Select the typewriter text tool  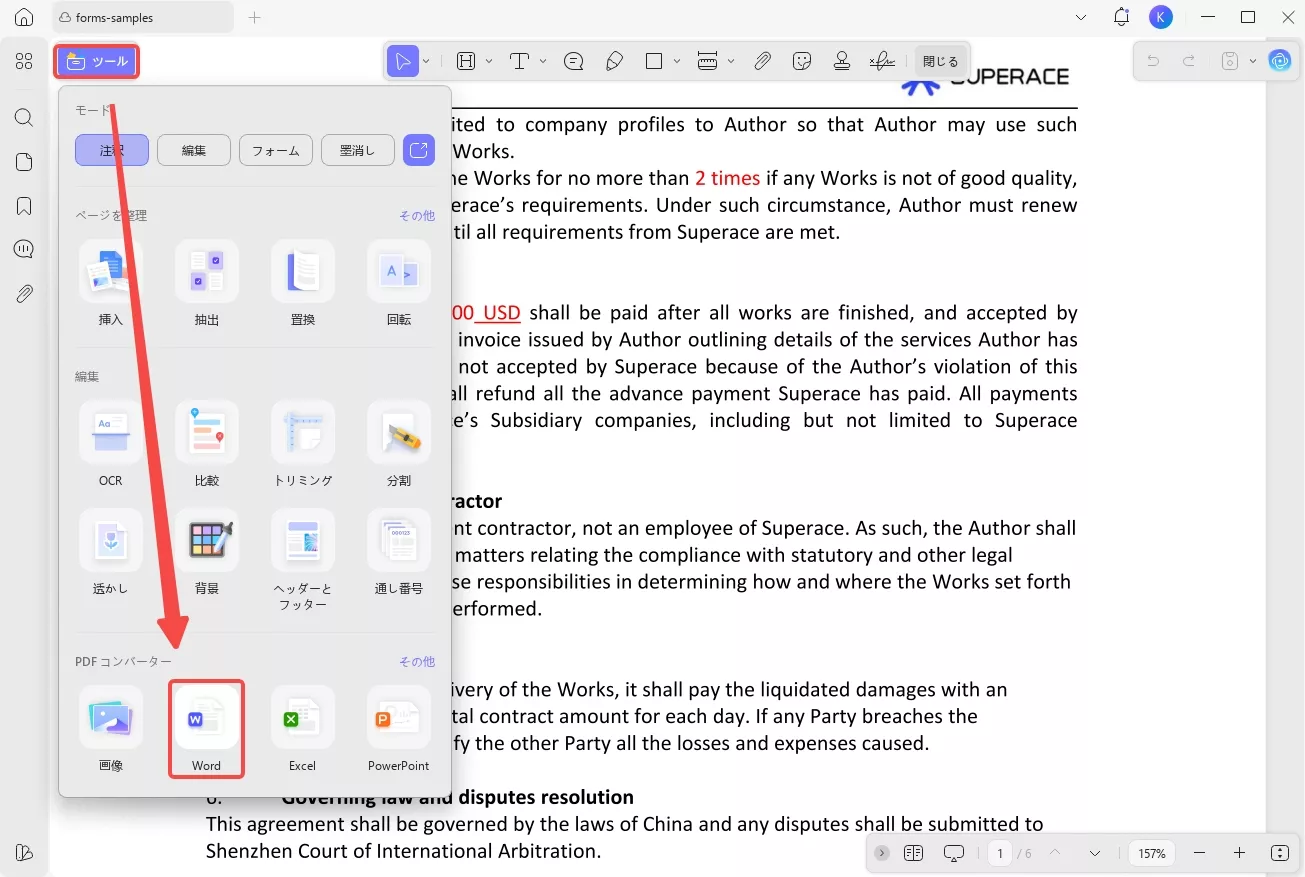pos(519,62)
